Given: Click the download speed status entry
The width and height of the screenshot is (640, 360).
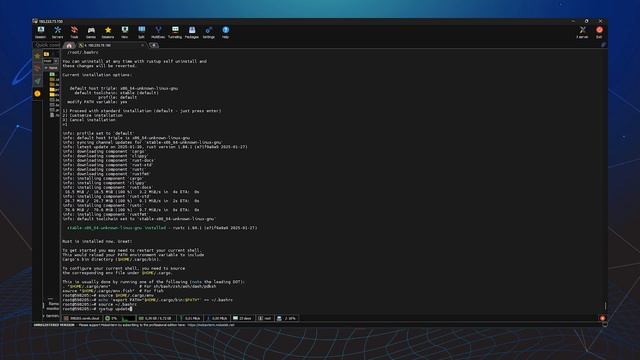Looking at the screenshot, I should 217,318.
